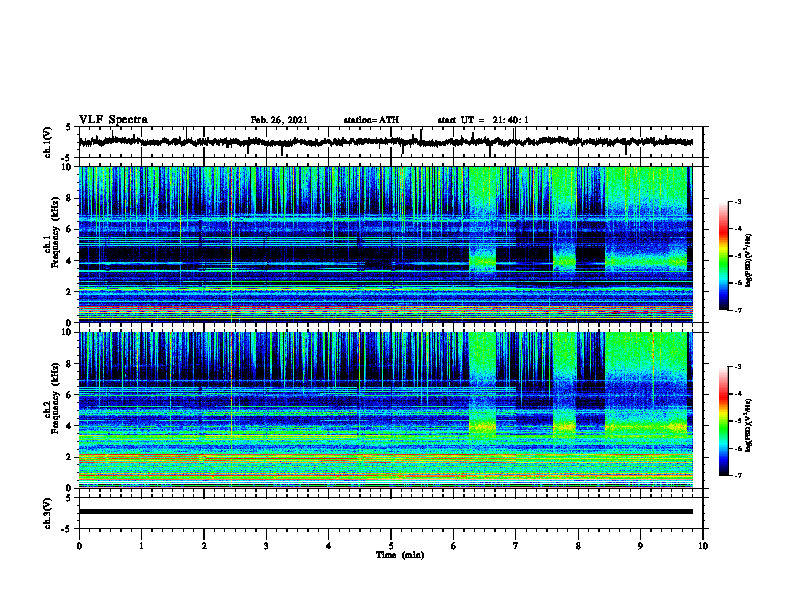Viewport: 792px width, 612px height.
Task: Click the "ch.1(V)" waveform axis label
Action: [x=48, y=142]
